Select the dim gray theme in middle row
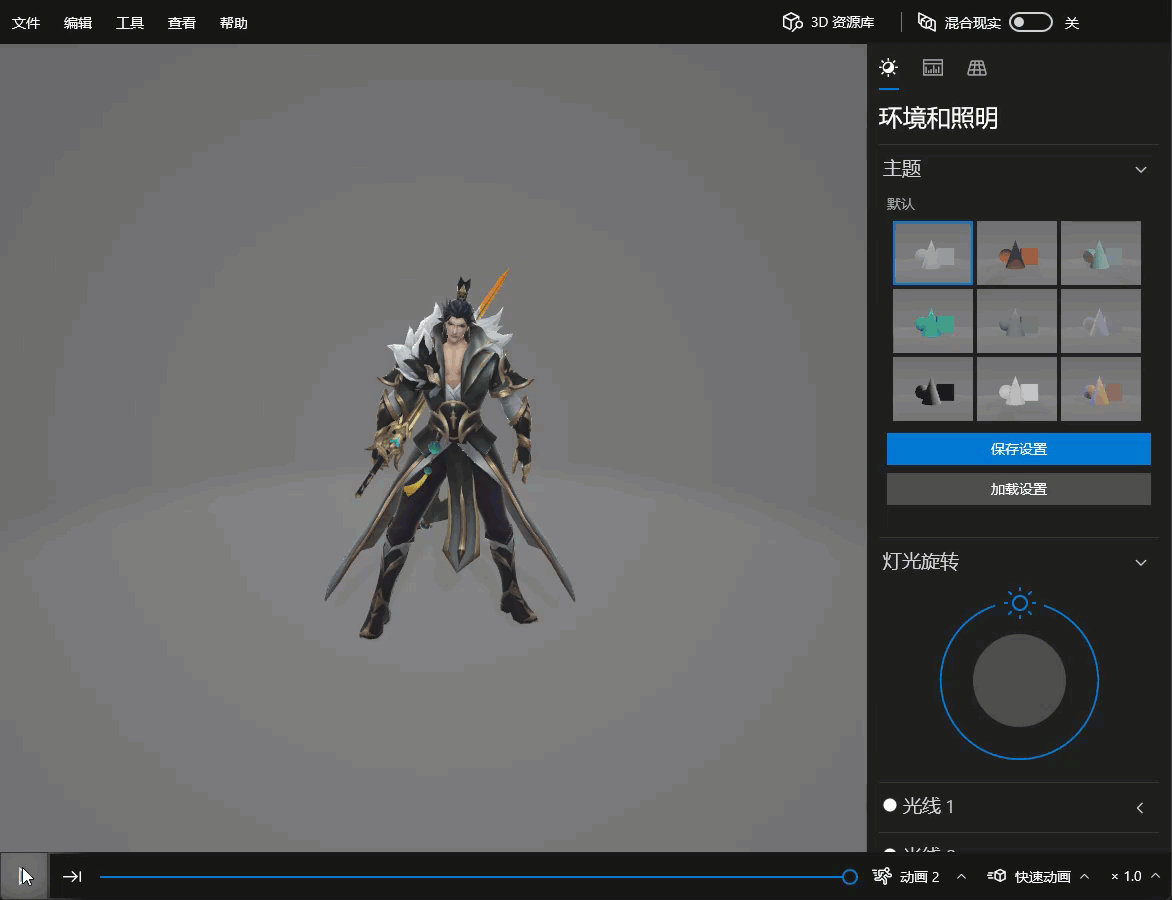 pyautogui.click(x=1017, y=321)
